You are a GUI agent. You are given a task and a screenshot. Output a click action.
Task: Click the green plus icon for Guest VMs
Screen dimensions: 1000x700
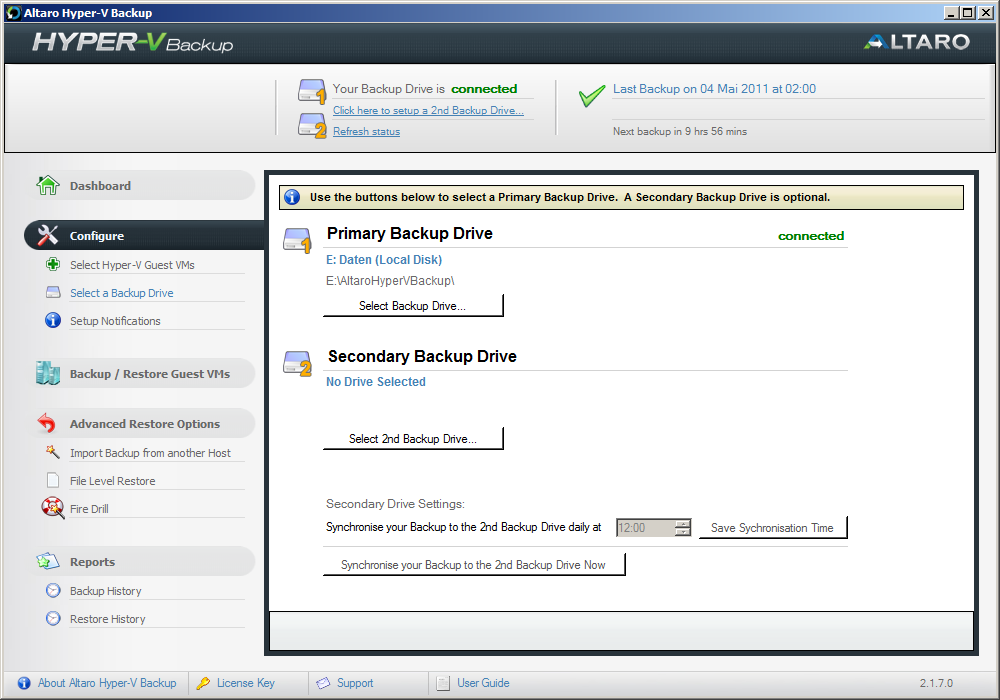(x=54, y=264)
